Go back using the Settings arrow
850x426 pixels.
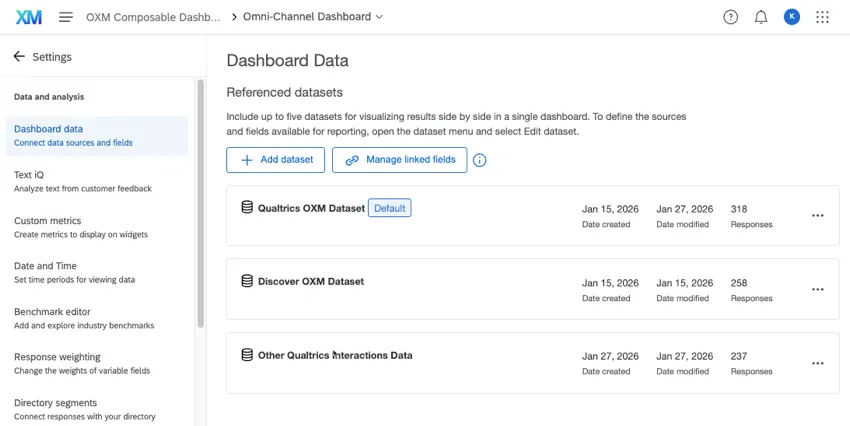(x=19, y=57)
